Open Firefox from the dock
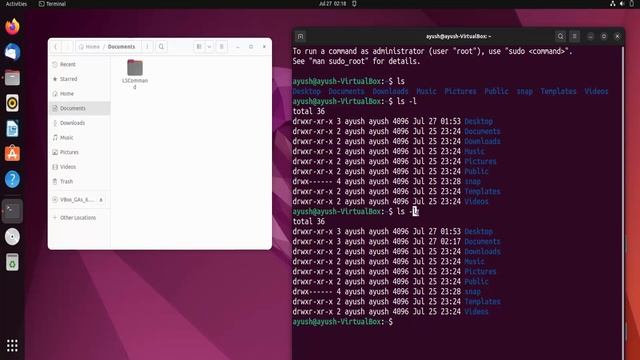This screenshot has height=360, width=640. (12, 27)
